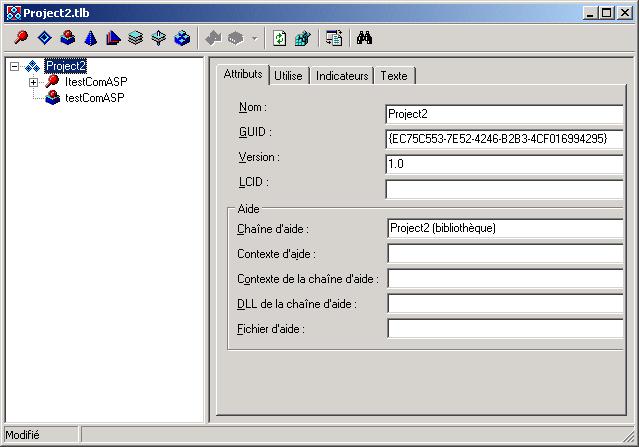Click the New Interface toolbar icon
Screen dimensions: 639x447
21,39
